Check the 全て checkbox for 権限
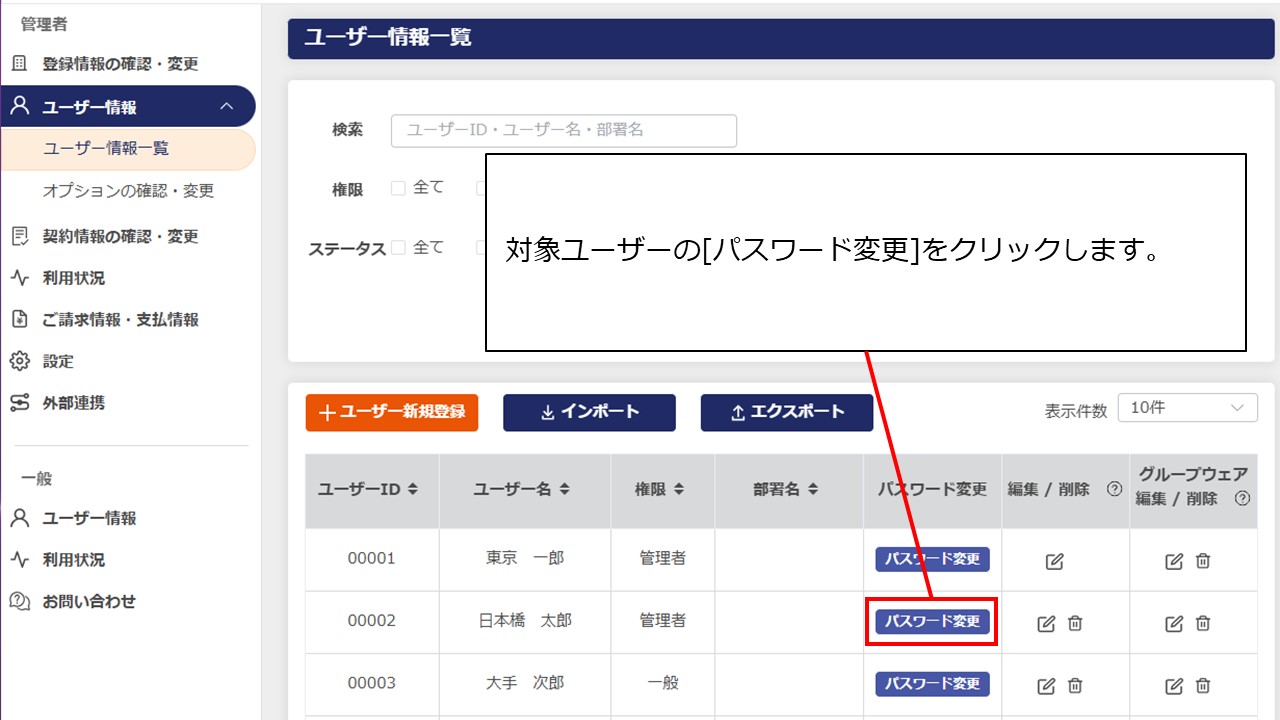 coord(398,188)
